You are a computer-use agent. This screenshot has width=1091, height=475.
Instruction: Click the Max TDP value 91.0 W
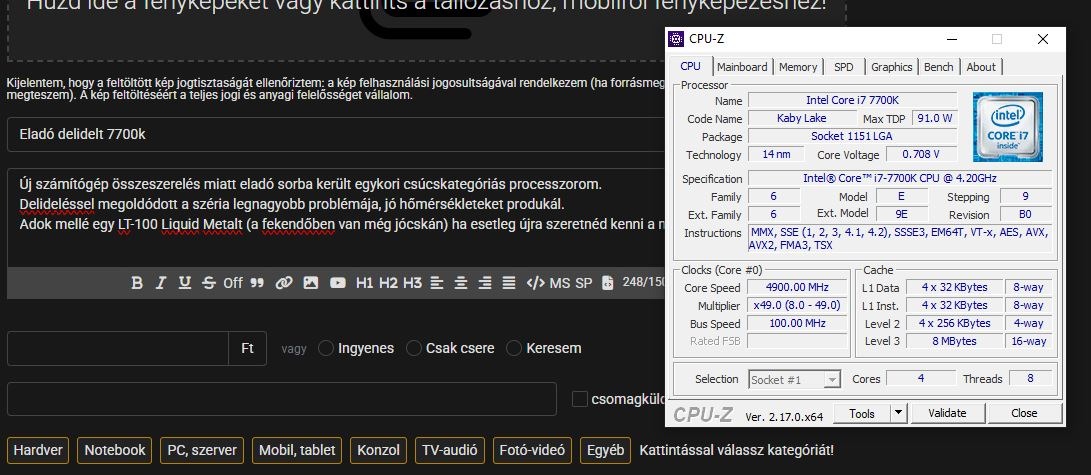click(934, 118)
